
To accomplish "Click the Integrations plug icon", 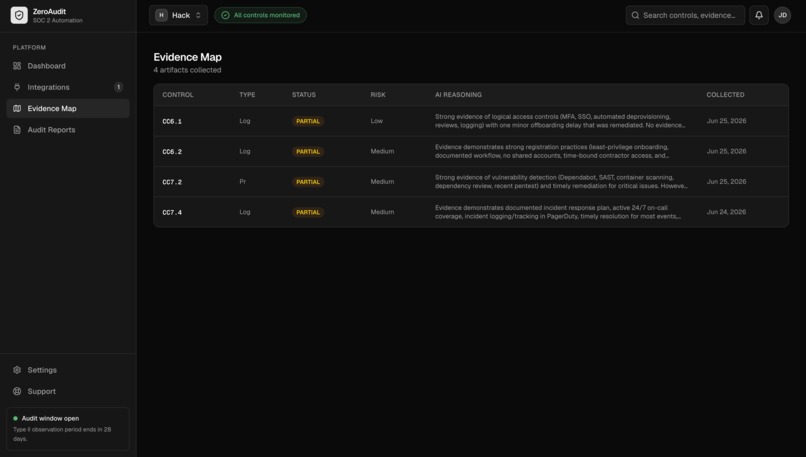I will [x=17, y=87].
